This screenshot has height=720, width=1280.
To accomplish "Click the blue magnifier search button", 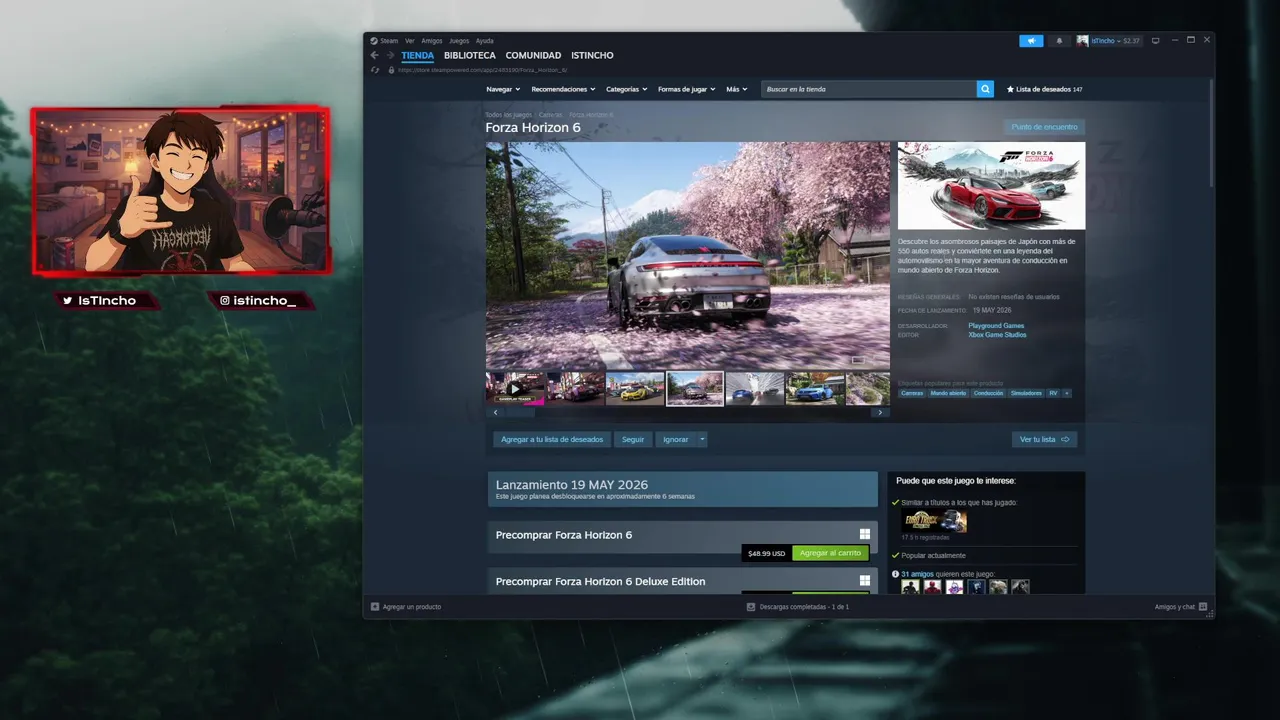I will pyautogui.click(x=985, y=89).
